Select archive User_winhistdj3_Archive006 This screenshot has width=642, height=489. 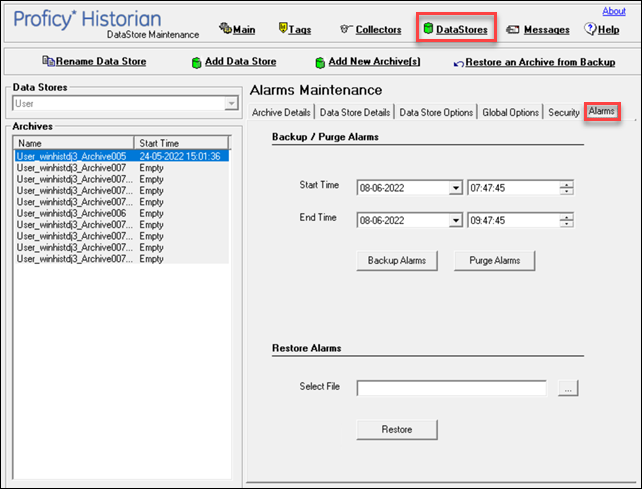71,213
